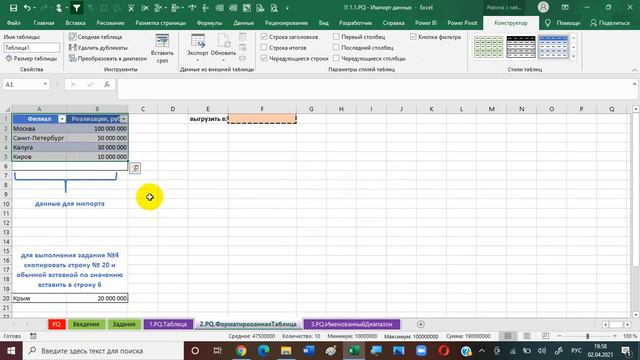The width and height of the screenshot is (640, 360).
Task: Click Поделиться share button
Action: click(610, 23)
